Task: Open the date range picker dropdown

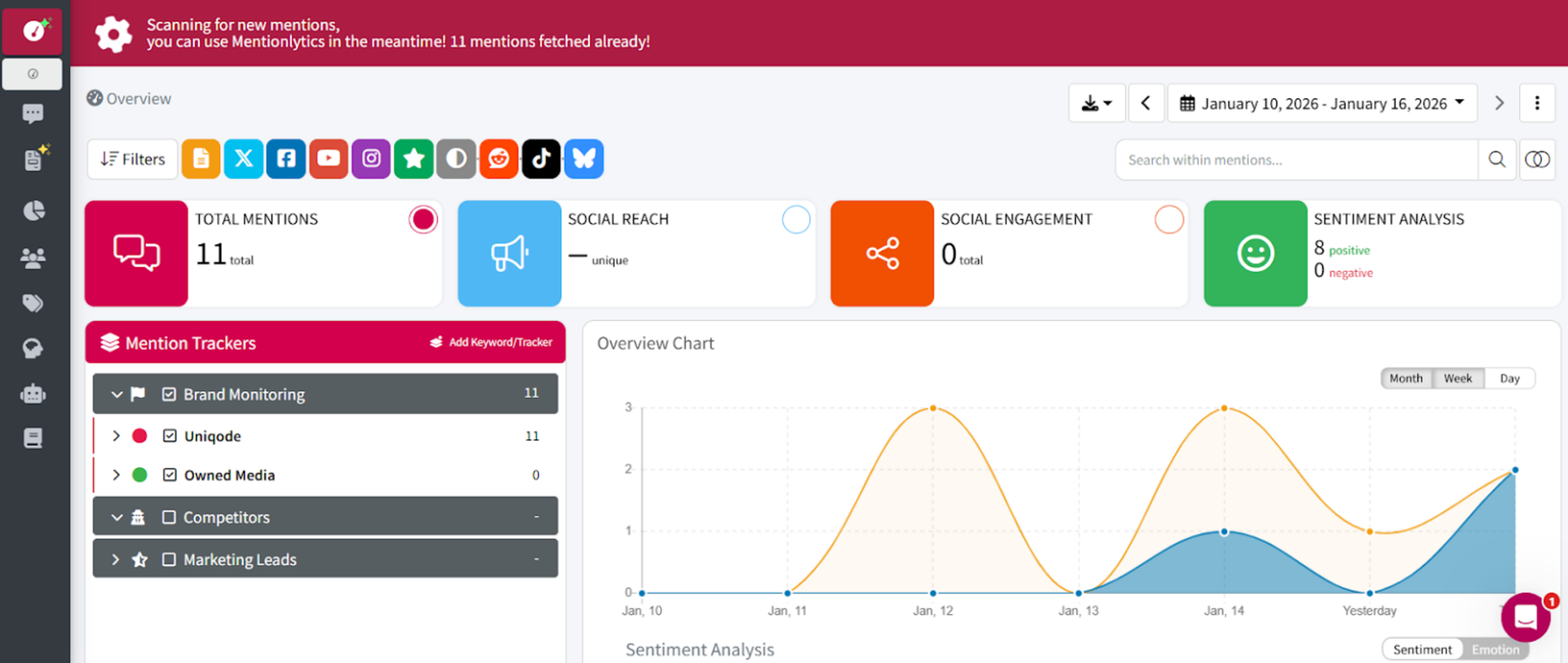Action: (1322, 103)
